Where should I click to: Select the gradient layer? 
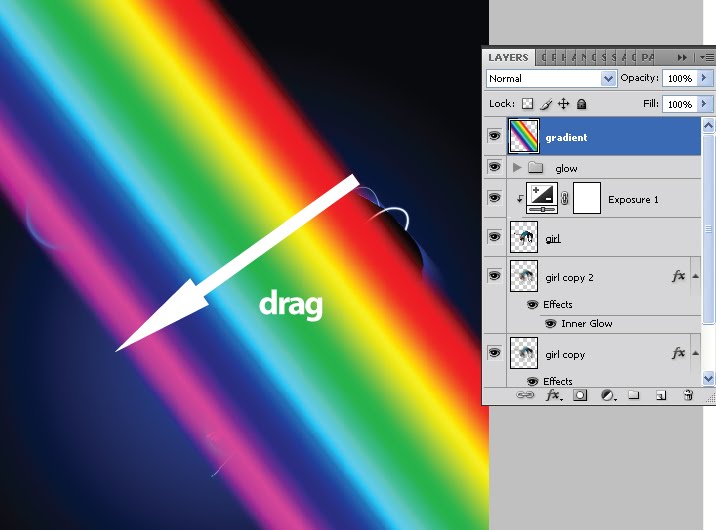(604, 136)
